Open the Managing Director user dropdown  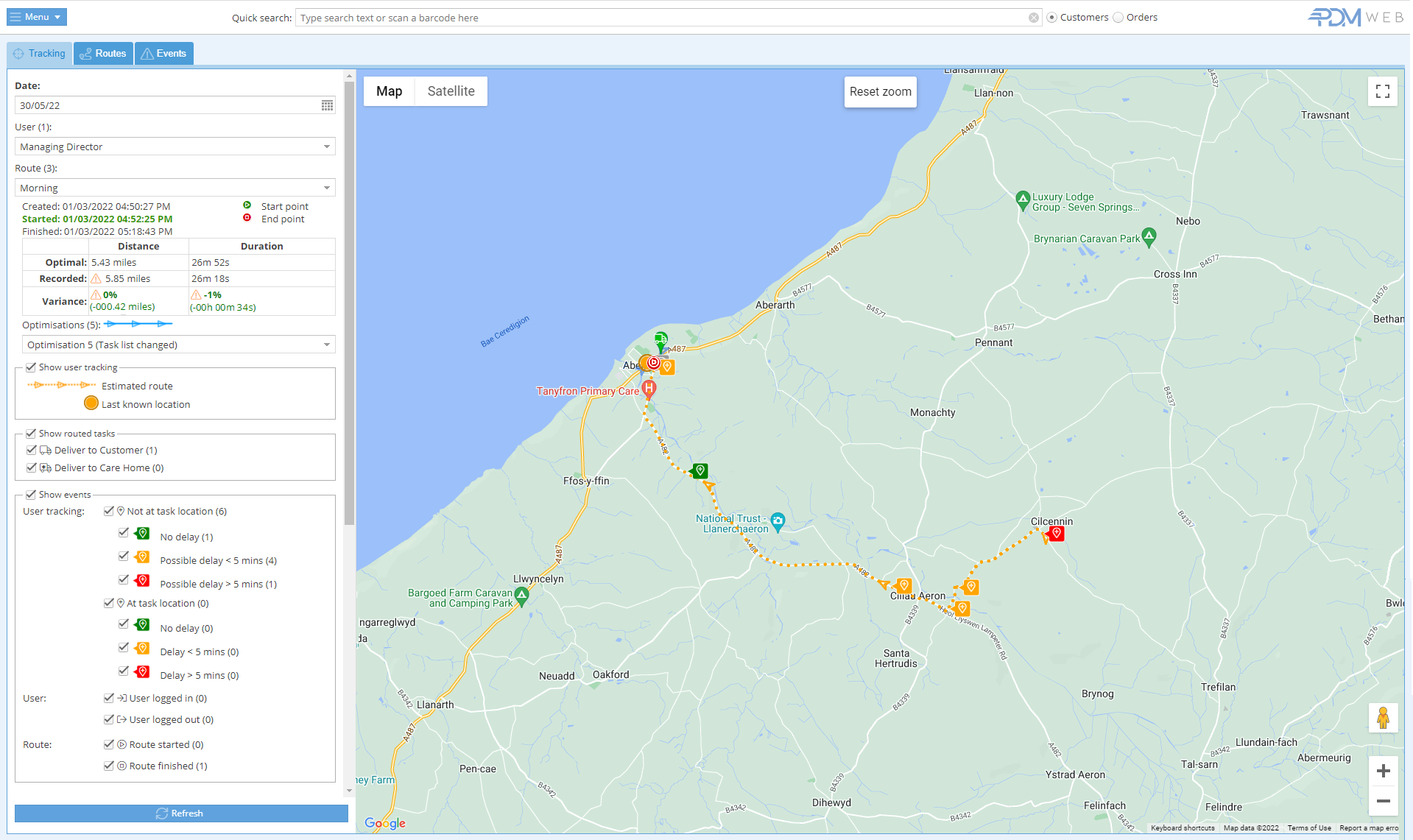tap(175, 147)
